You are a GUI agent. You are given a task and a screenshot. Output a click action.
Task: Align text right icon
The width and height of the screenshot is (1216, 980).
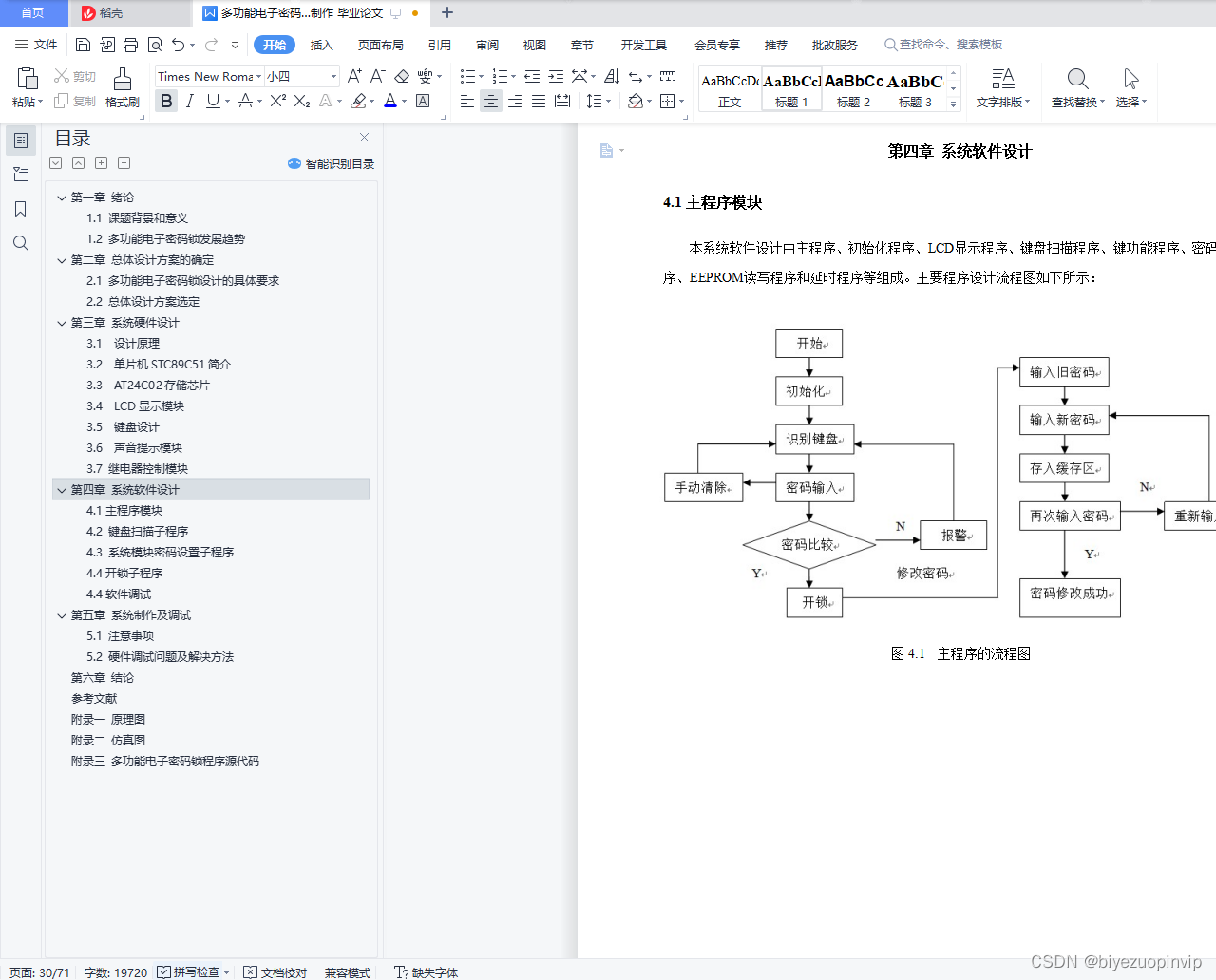click(x=515, y=101)
